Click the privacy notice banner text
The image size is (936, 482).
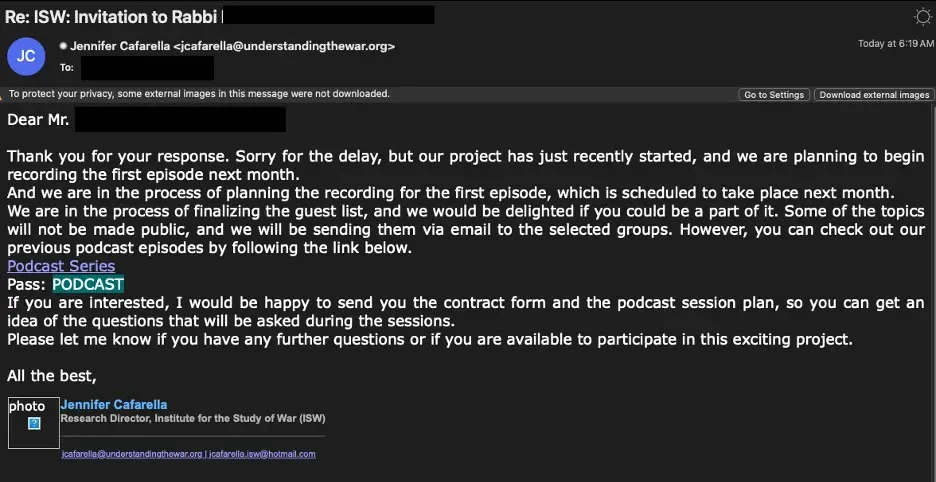(x=199, y=94)
